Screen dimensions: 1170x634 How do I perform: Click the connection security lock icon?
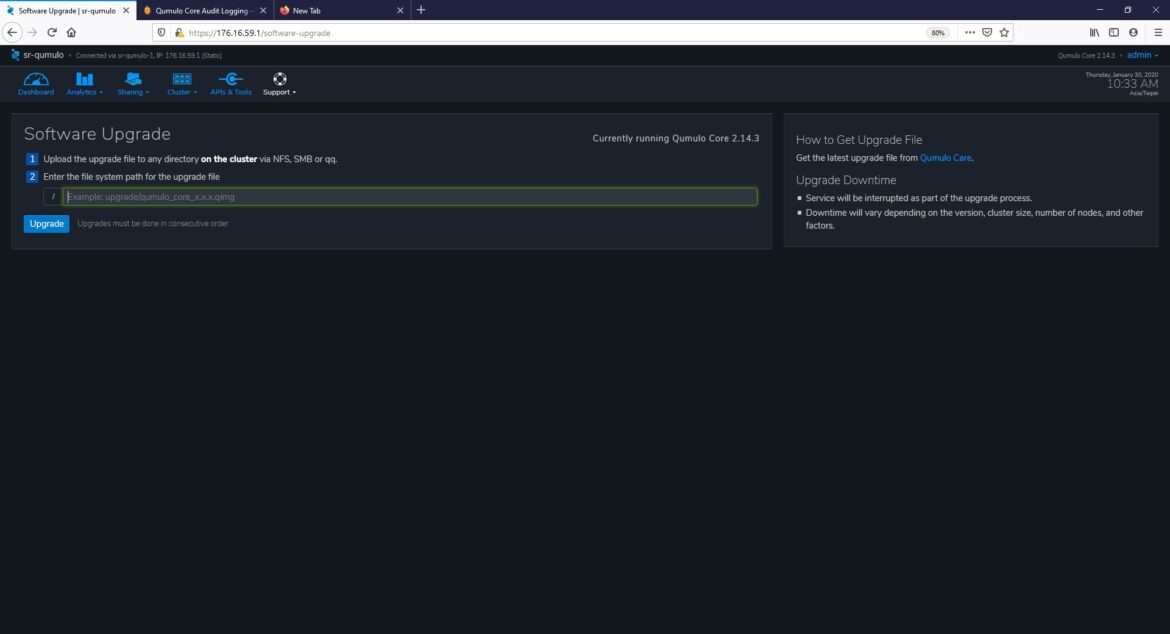[x=179, y=33]
